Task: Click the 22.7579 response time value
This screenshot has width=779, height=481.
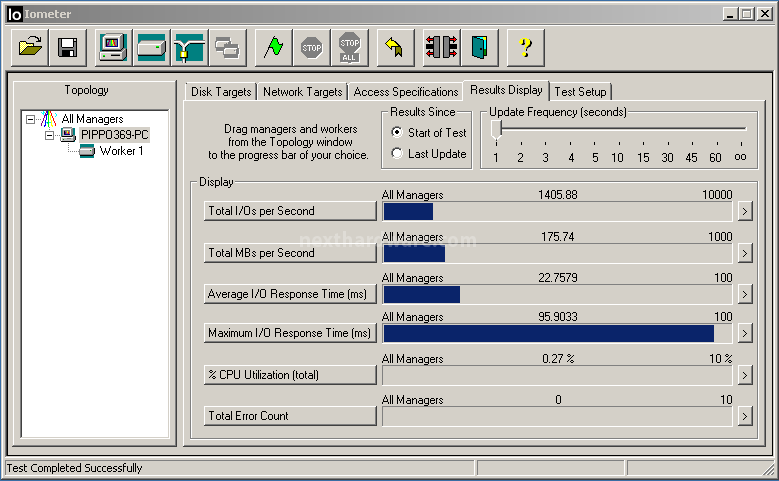Action: [x=557, y=278]
